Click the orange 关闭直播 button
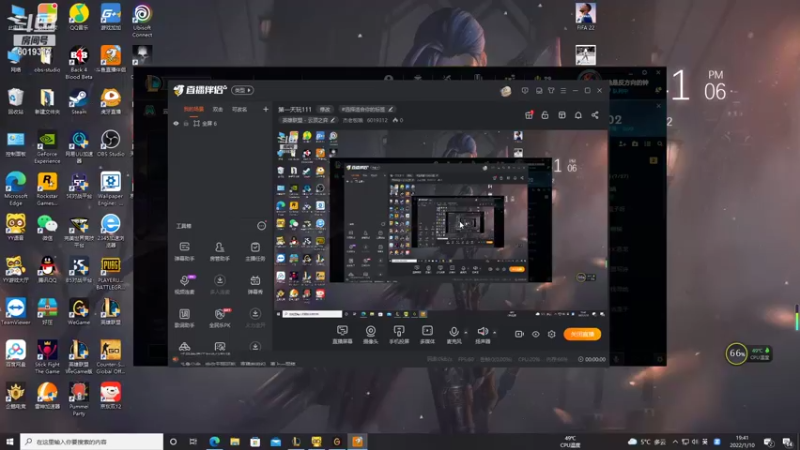Image resolution: width=800 pixels, height=450 pixels. tap(582, 334)
